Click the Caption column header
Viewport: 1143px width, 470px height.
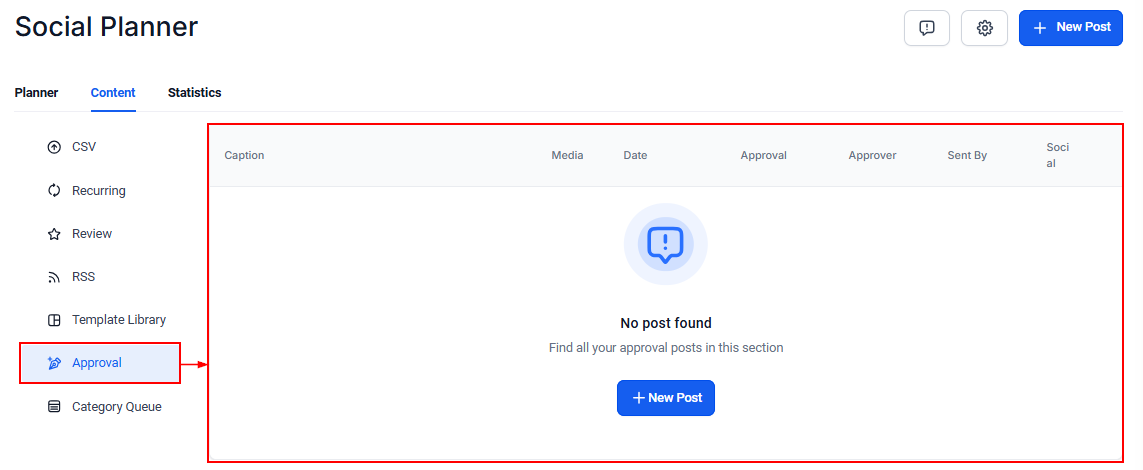click(x=244, y=155)
